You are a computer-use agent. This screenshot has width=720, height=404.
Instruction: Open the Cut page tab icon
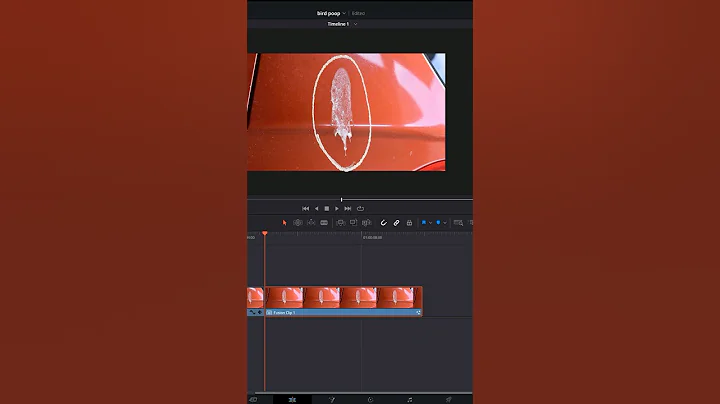pyautogui.click(x=253, y=400)
